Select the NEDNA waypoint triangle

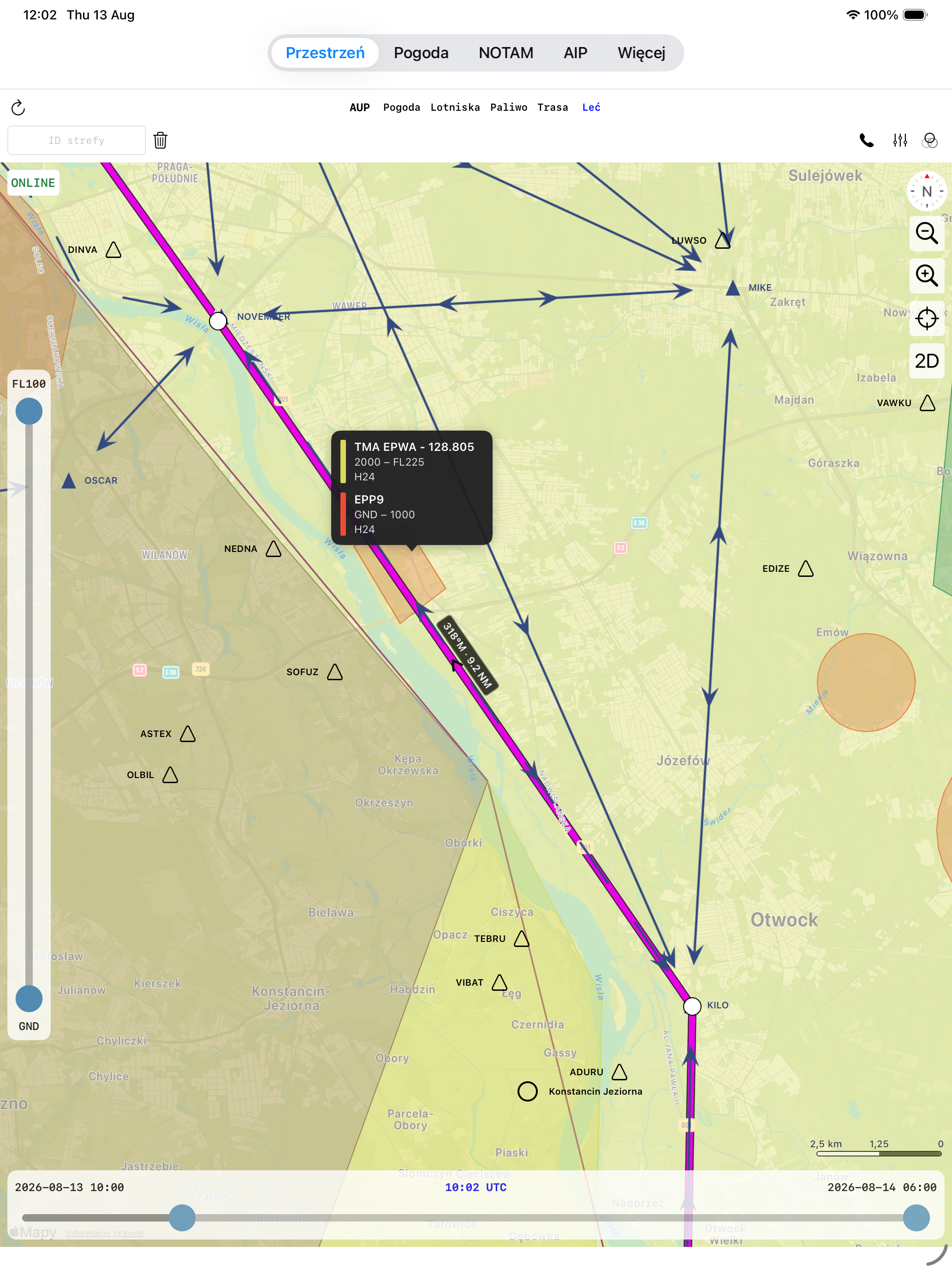tap(274, 549)
